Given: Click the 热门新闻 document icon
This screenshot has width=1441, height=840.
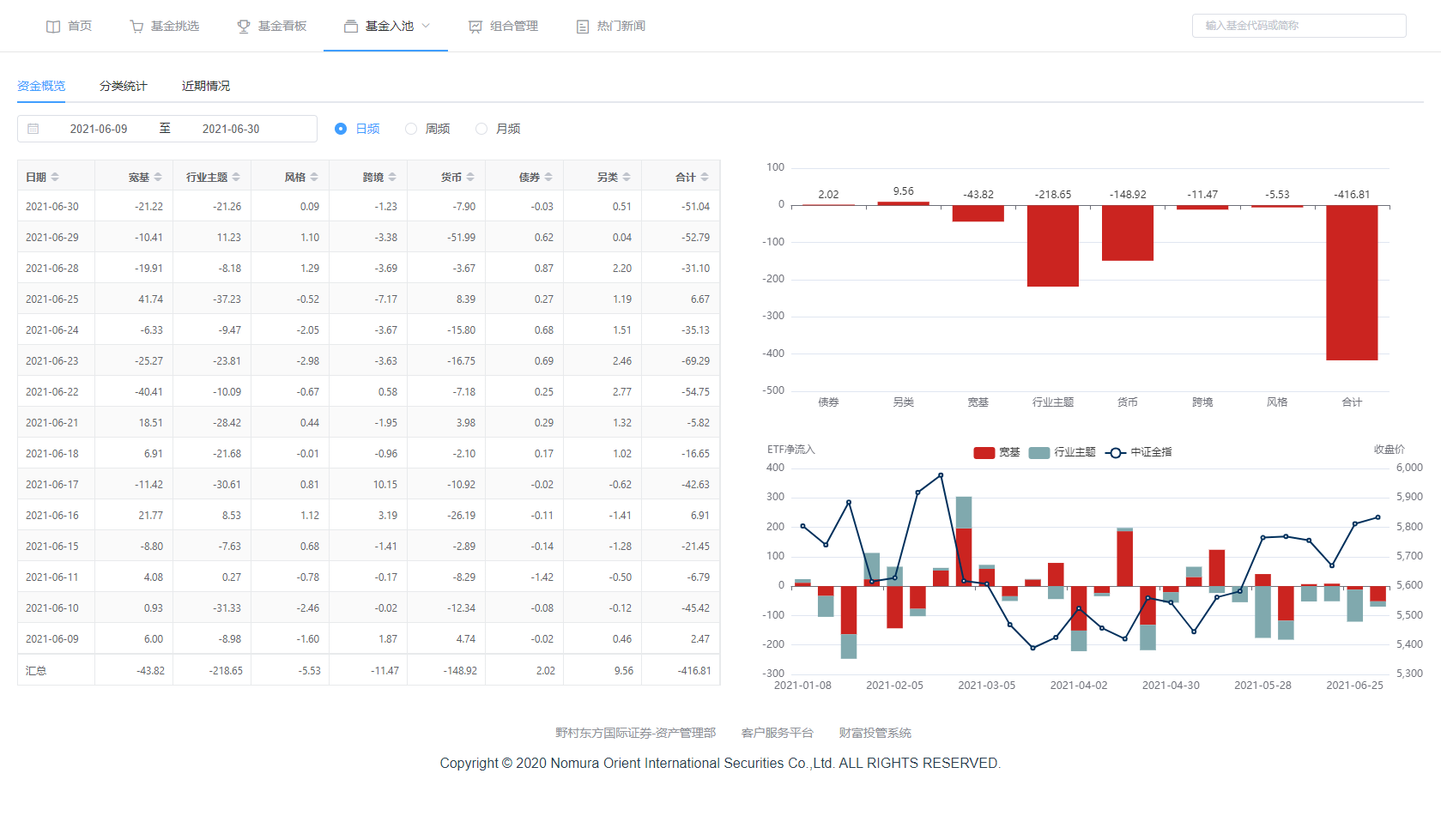Looking at the screenshot, I should tap(583, 27).
